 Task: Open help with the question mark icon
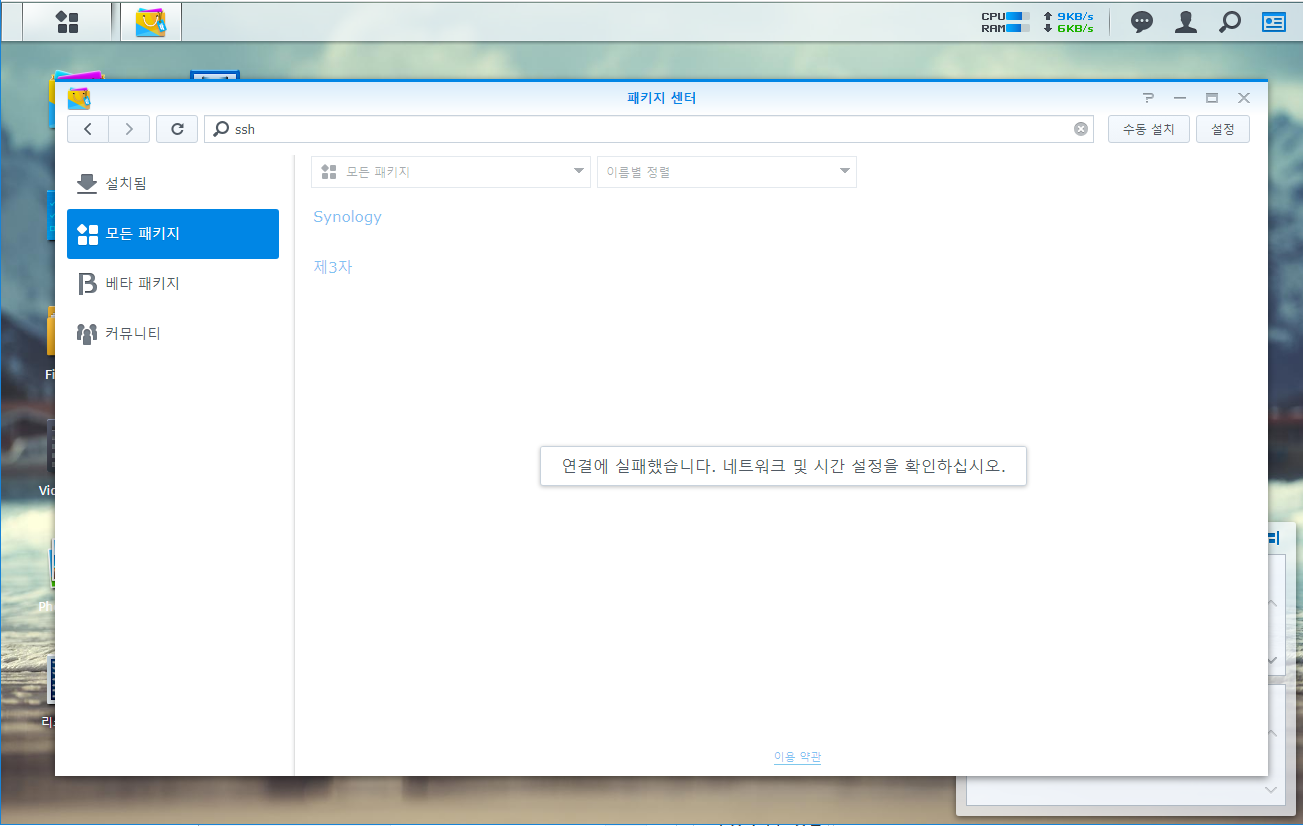click(1148, 98)
